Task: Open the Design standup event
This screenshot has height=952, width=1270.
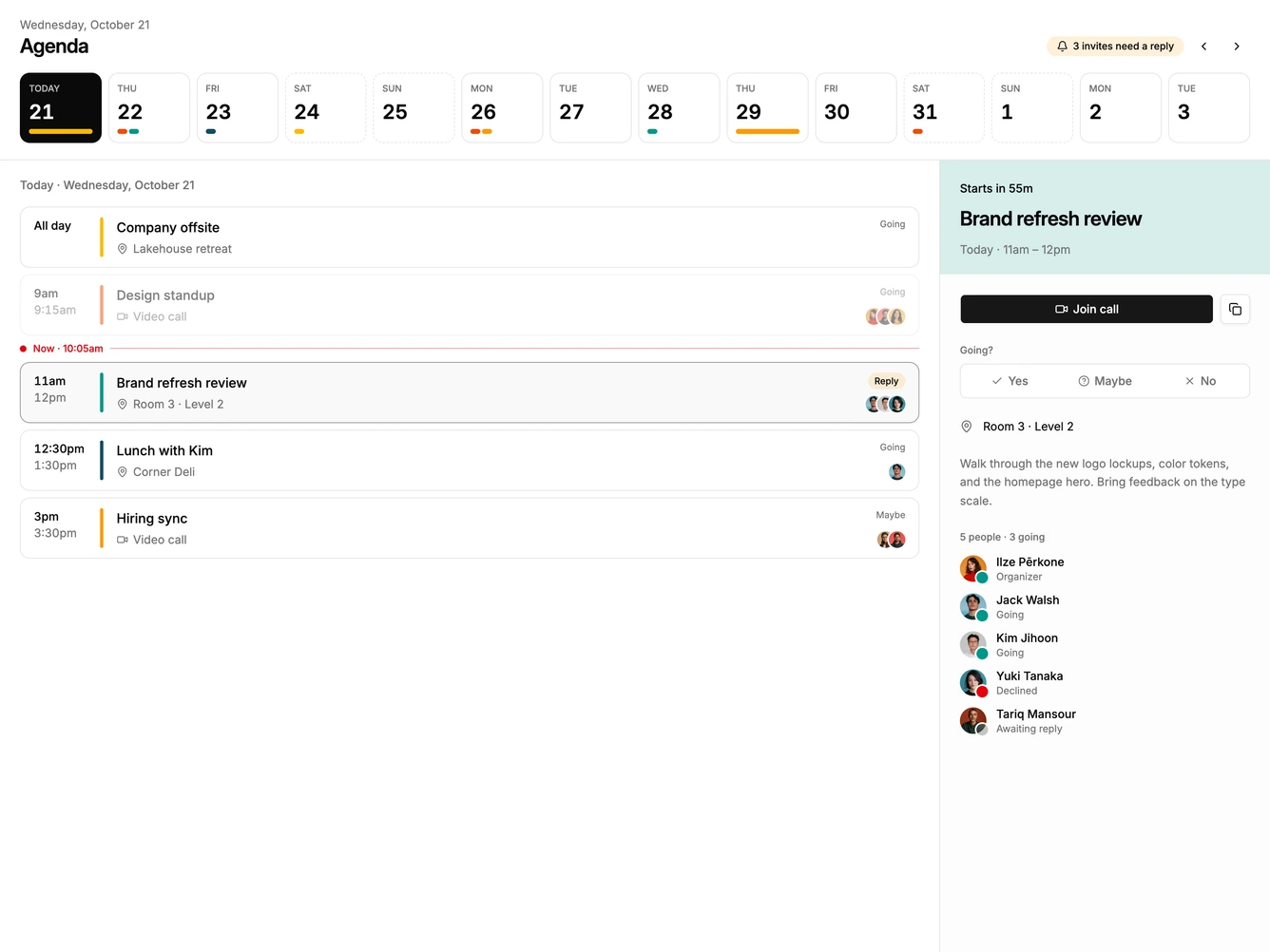Action: coord(470,305)
